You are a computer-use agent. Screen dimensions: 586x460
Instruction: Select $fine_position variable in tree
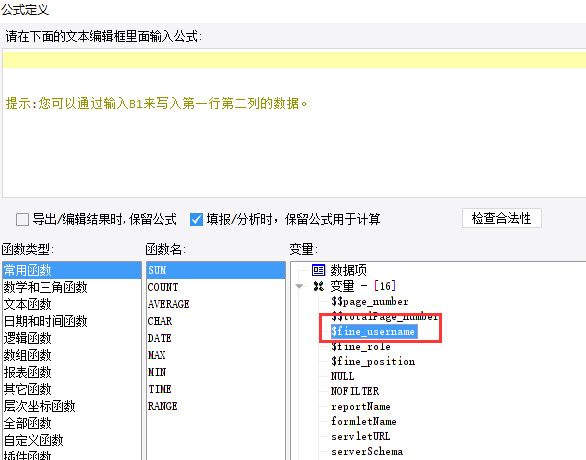373,361
